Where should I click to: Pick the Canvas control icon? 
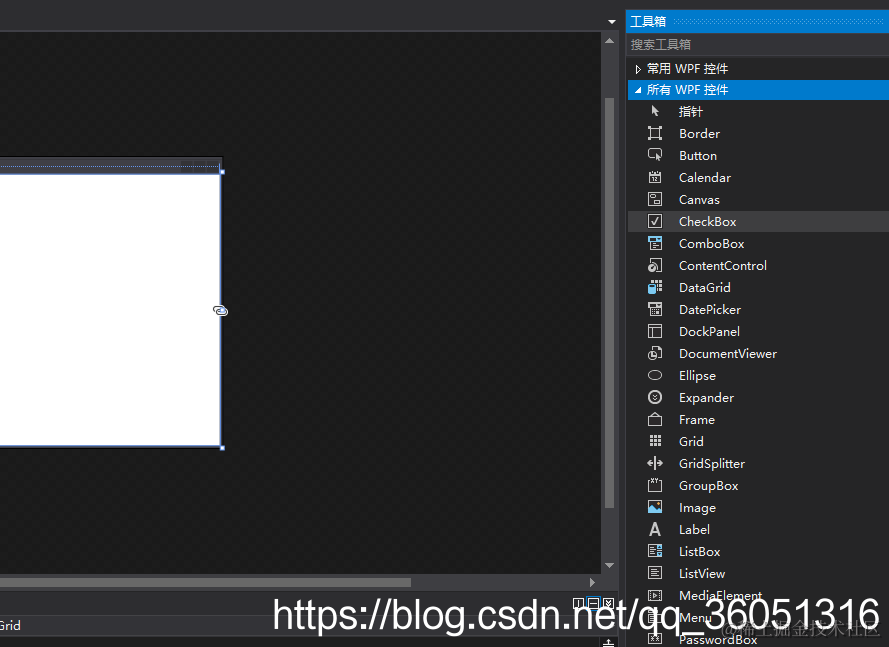(x=655, y=199)
